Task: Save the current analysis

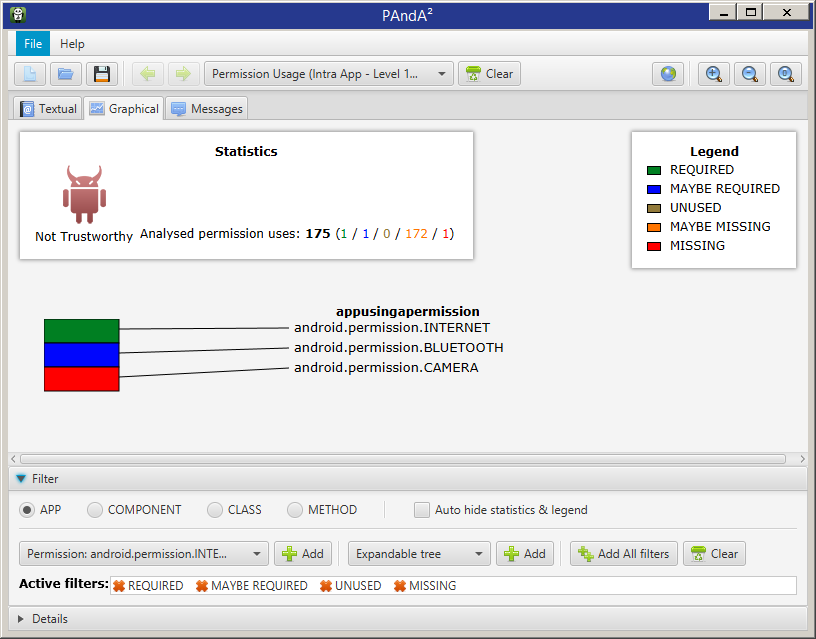Action: tap(102, 73)
